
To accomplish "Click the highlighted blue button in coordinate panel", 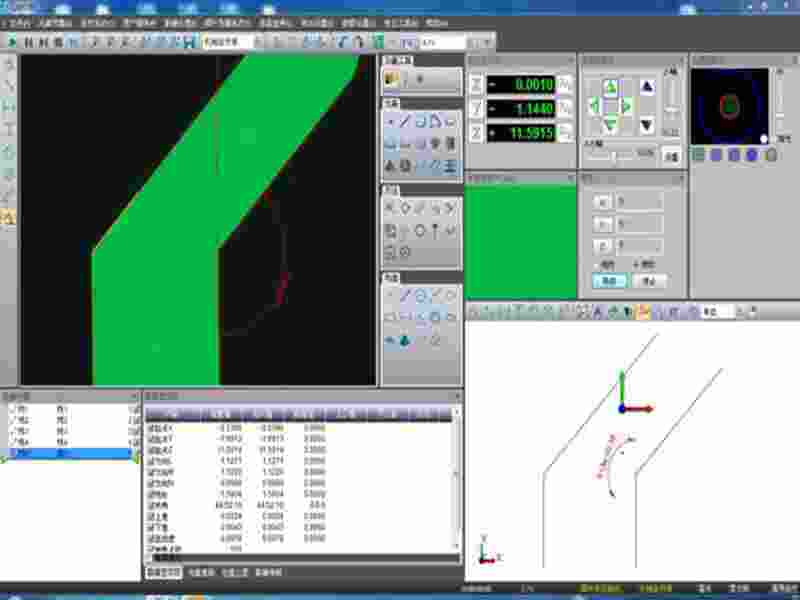I will 608,282.
